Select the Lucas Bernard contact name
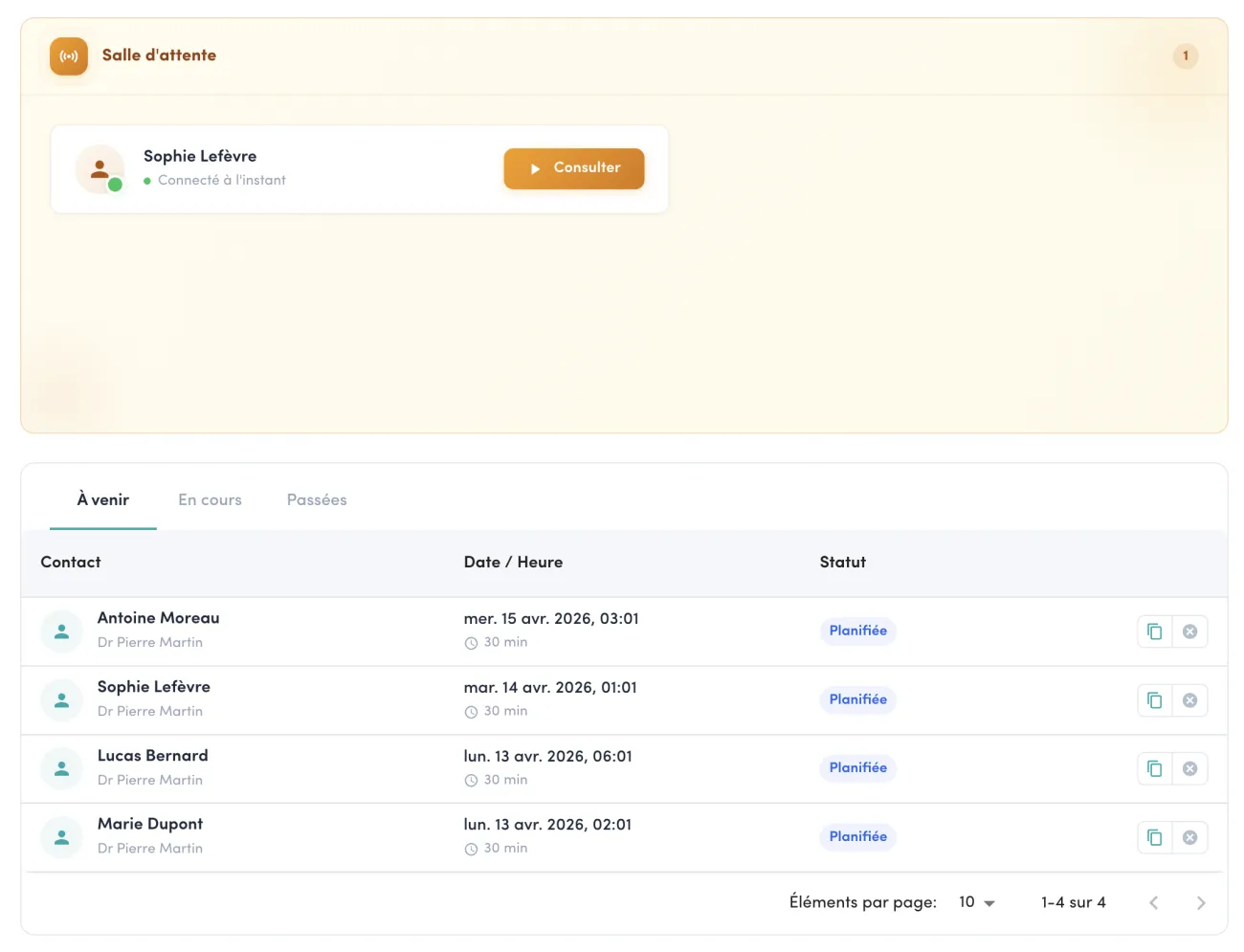This screenshot has height=952, width=1244. (153, 756)
